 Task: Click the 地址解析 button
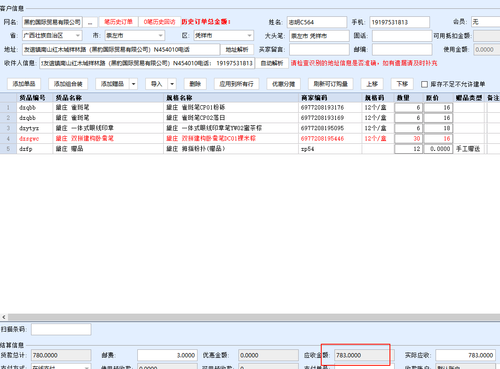[237, 49]
